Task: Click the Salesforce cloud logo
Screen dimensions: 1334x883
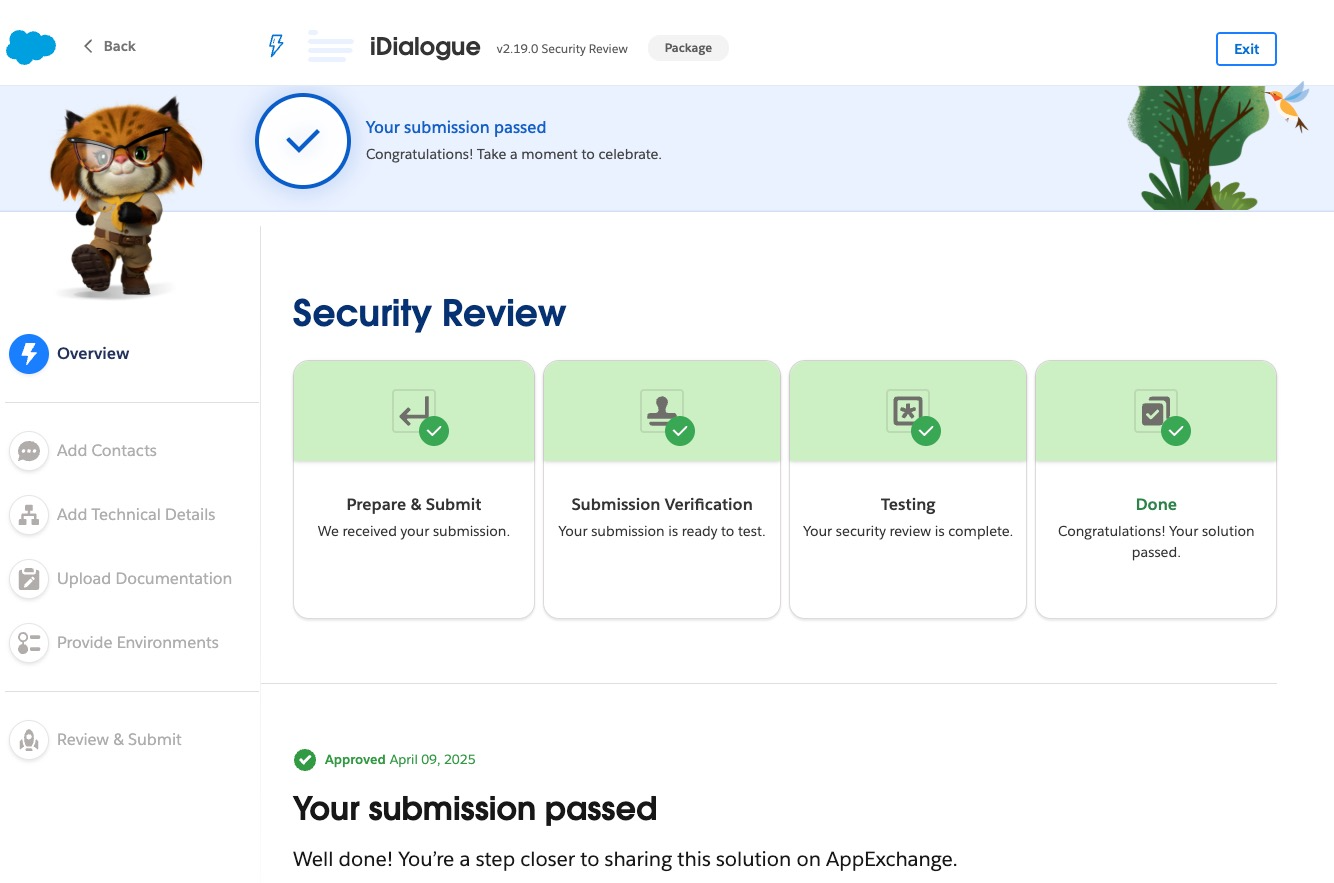Action: click(x=31, y=47)
